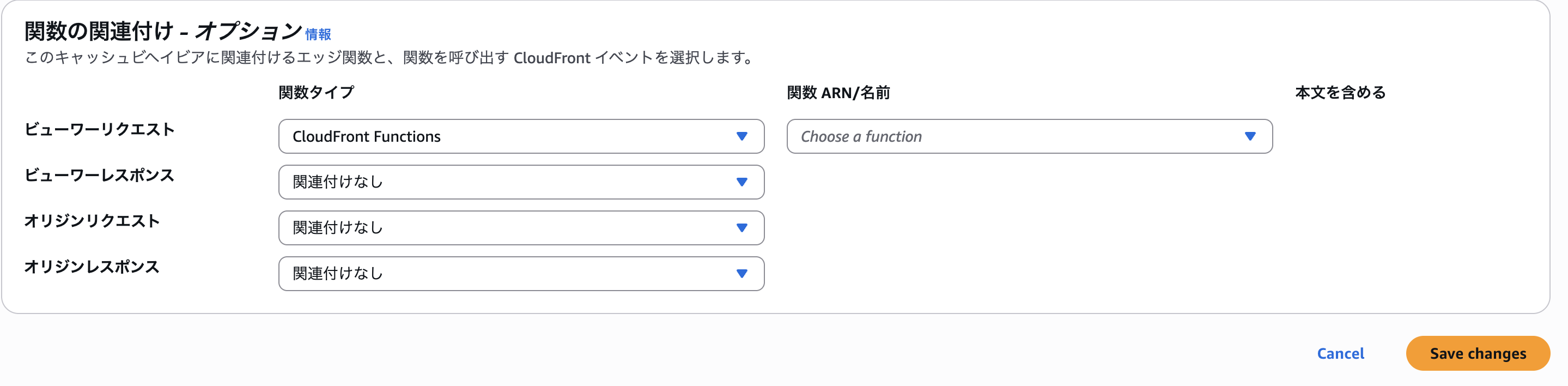Image resolution: width=1568 pixels, height=386 pixels.
Task: Open オリジンレスポンス function type dropdown
Action: 521,273
